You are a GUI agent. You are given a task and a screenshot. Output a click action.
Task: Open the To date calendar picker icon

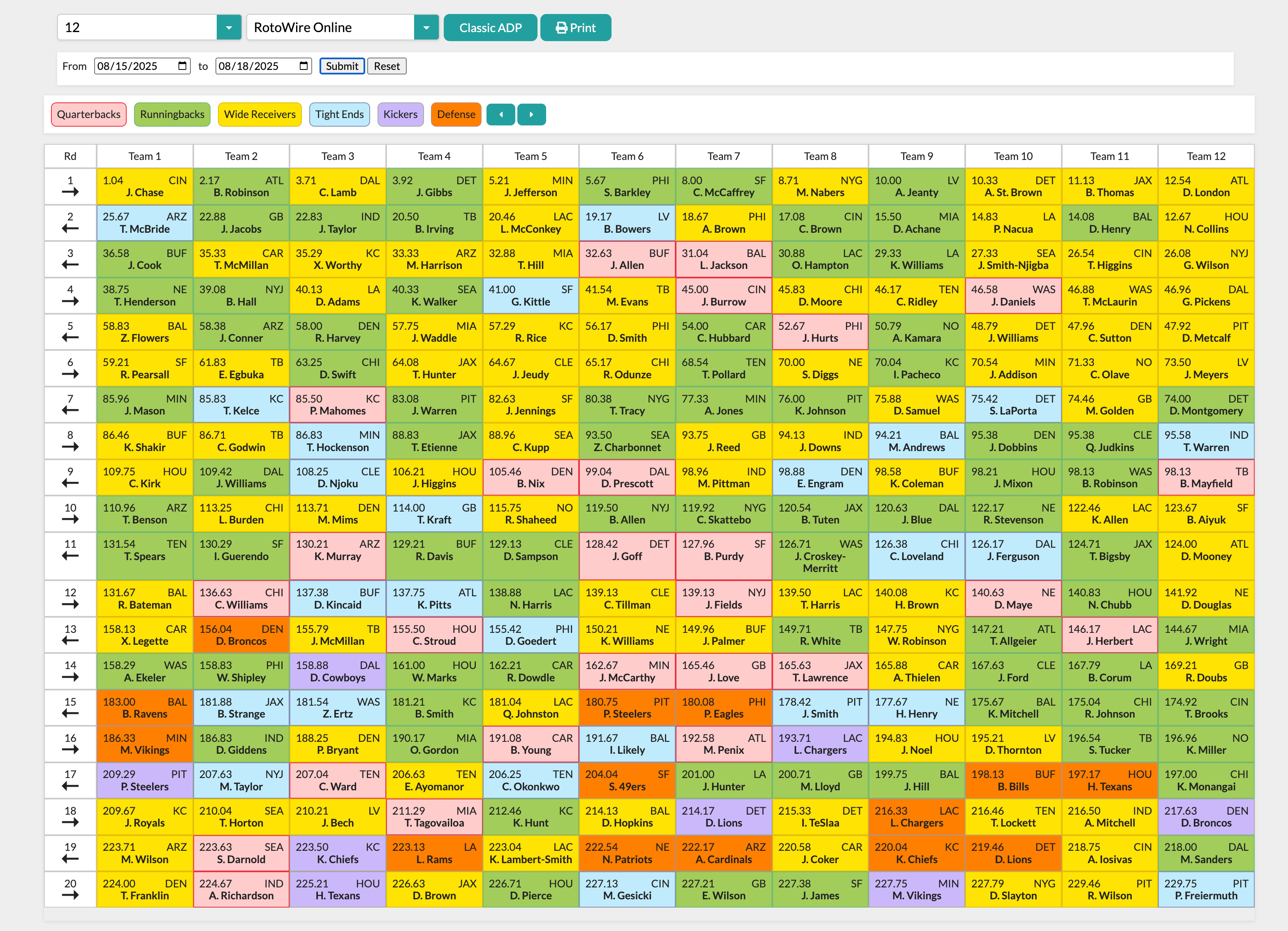pos(304,66)
